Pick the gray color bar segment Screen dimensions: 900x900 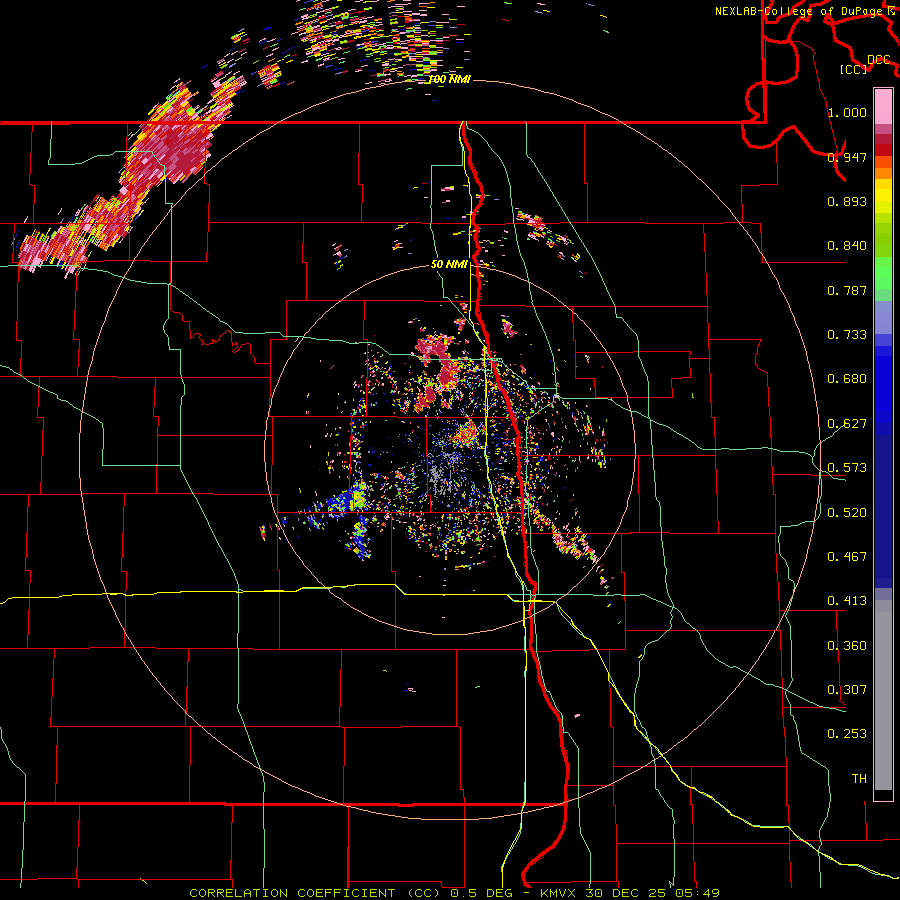coord(883,695)
